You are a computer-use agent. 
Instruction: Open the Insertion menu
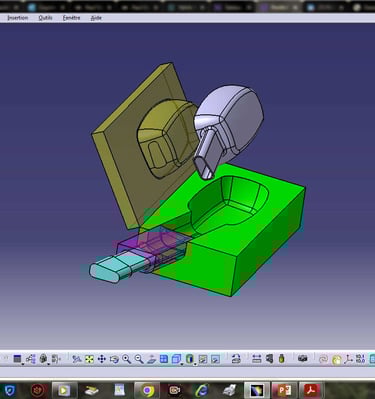tap(18, 18)
